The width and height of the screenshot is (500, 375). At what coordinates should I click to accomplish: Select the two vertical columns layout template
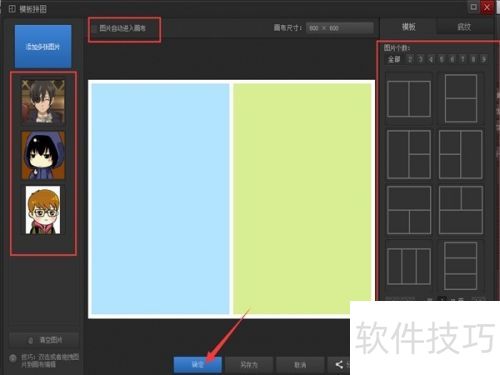[x=409, y=99]
